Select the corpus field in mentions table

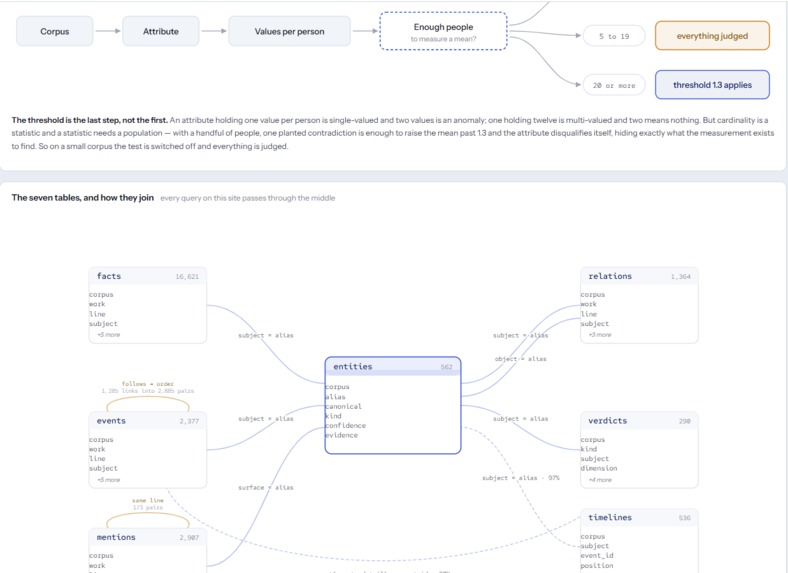101,555
